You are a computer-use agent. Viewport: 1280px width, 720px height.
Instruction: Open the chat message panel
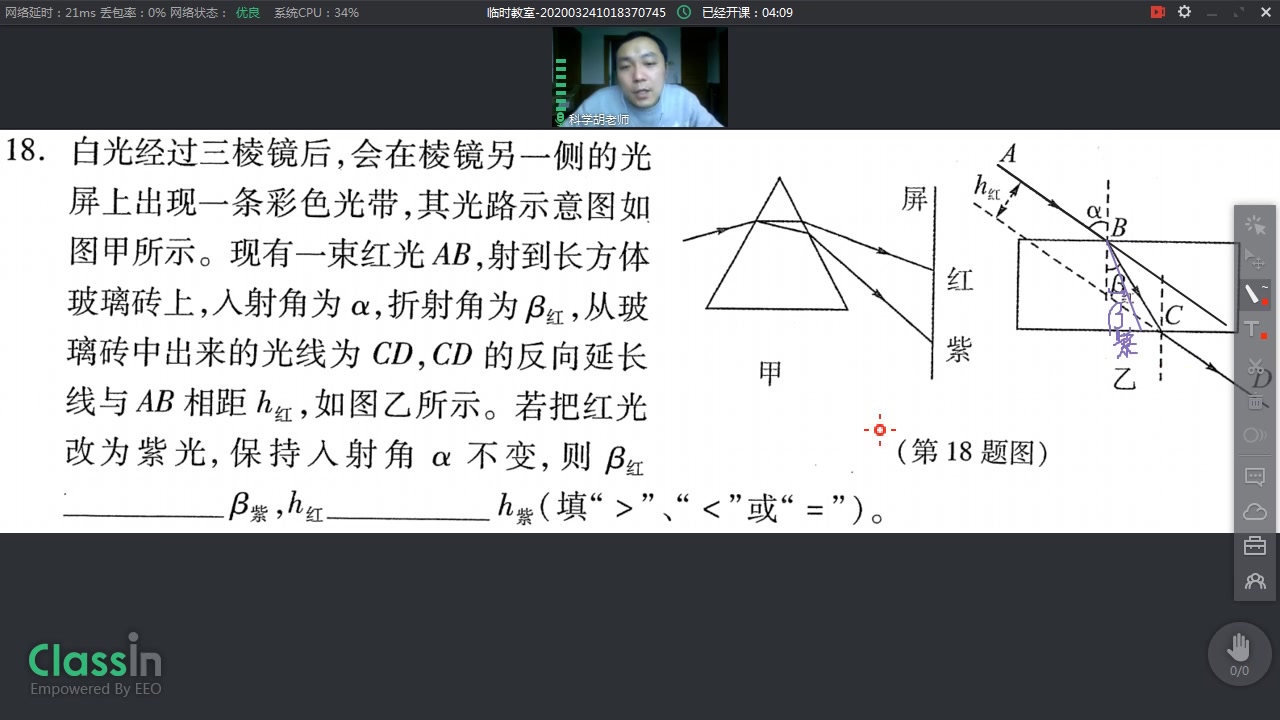pyautogui.click(x=1255, y=477)
